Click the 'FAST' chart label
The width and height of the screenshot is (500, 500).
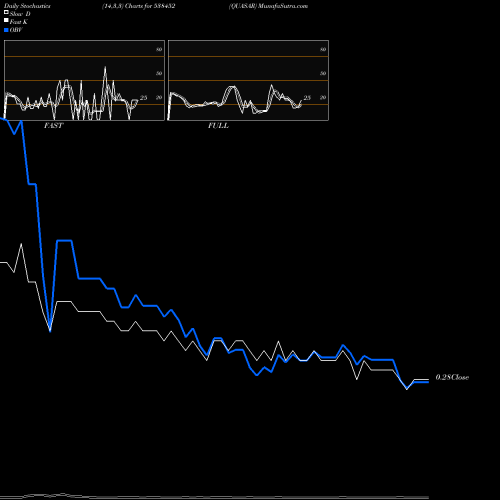[x=53, y=126]
